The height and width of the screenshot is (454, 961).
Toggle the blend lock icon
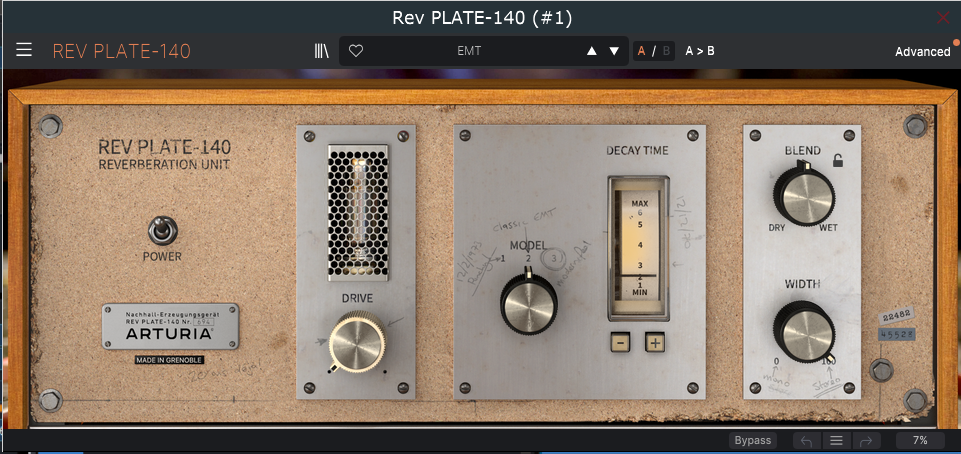[837, 161]
